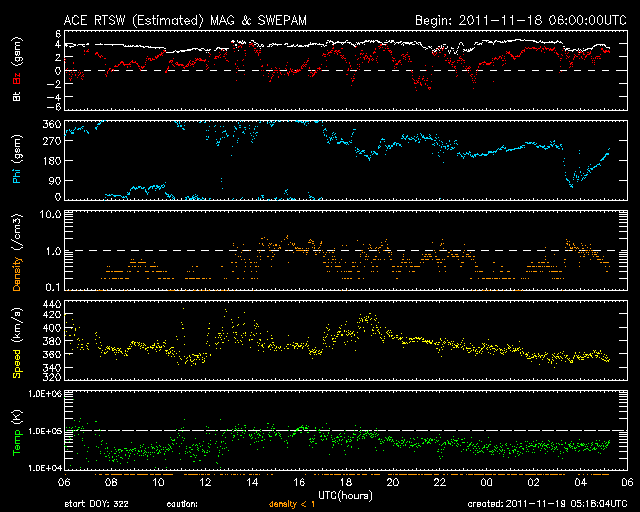Click the white 'Bt' axis label
This screenshot has height=512, width=640.
point(17,96)
